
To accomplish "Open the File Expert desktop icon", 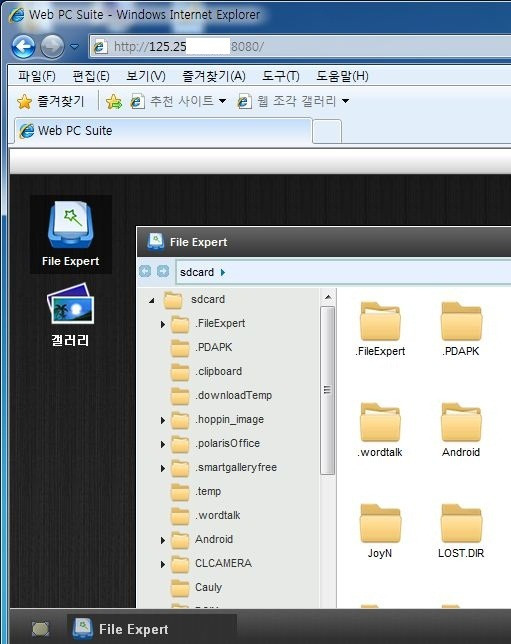I will click(x=71, y=234).
